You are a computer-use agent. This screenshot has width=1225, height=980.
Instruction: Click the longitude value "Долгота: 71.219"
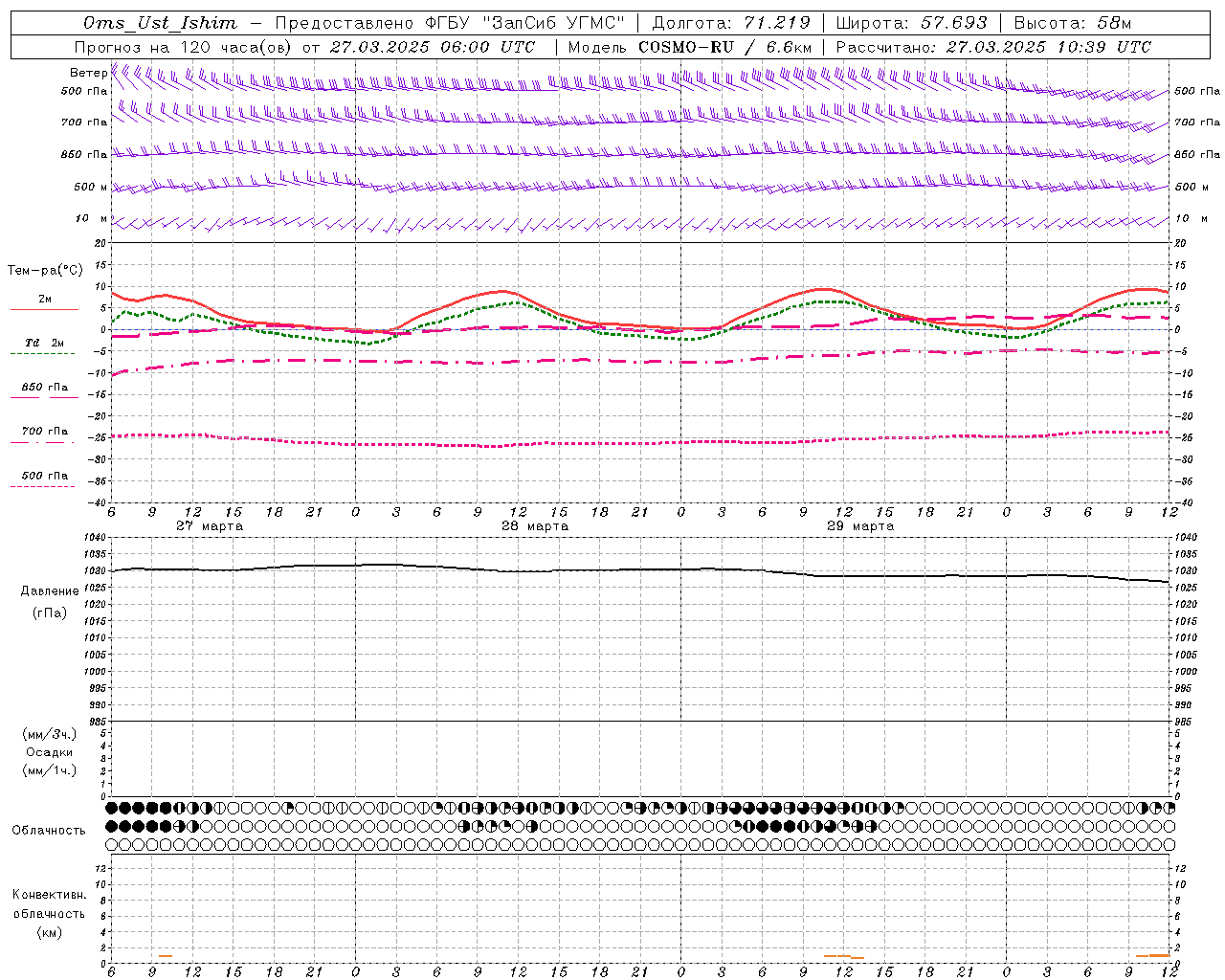click(731, 23)
